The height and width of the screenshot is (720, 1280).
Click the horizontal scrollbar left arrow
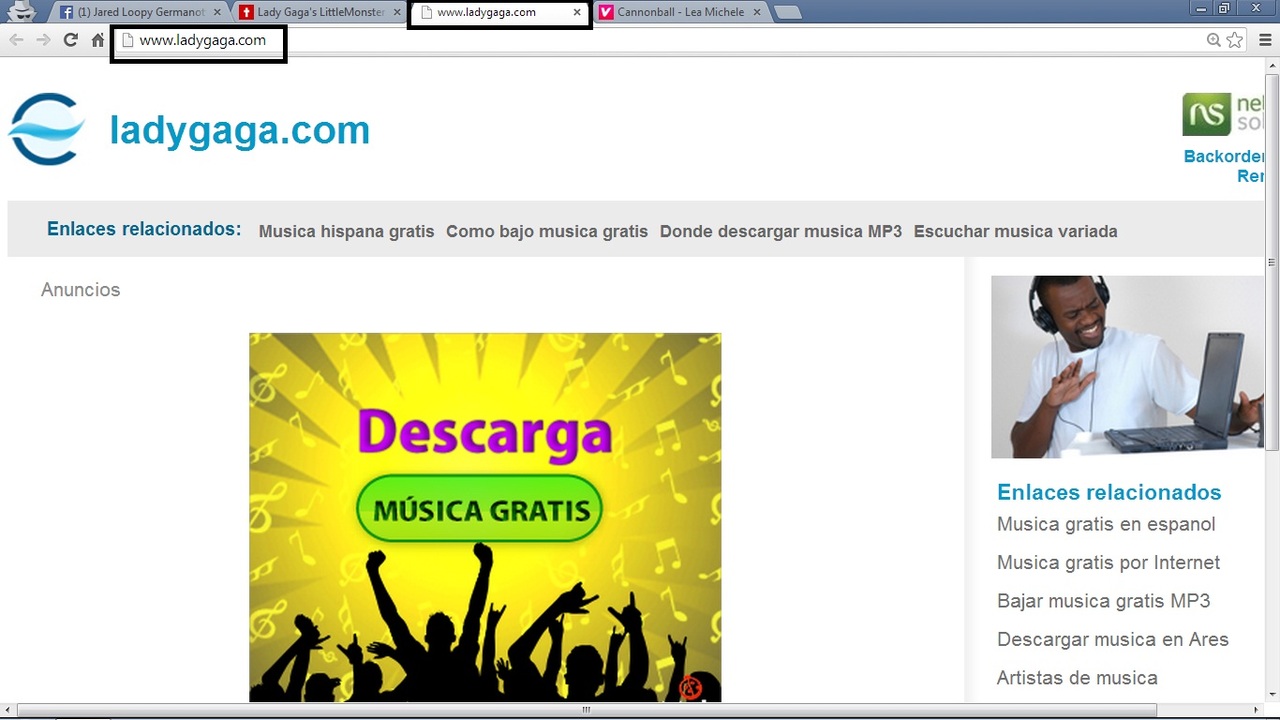click(8, 710)
